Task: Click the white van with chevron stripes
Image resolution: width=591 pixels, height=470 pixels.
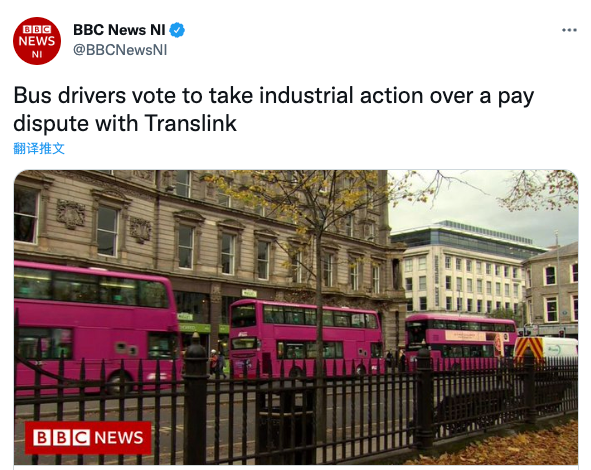Action: pos(546,349)
